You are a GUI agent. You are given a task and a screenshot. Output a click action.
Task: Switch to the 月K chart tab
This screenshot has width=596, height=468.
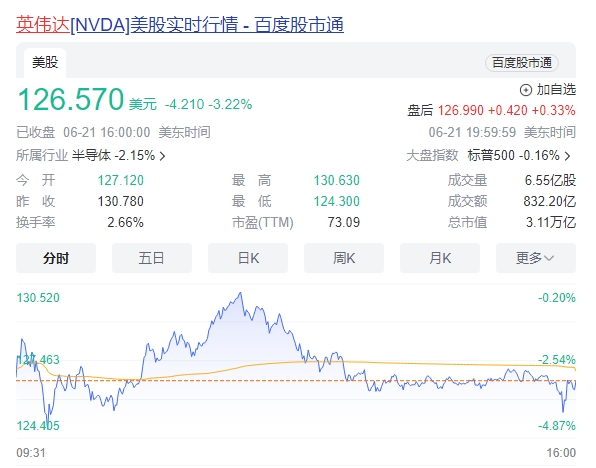(x=440, y=258)
